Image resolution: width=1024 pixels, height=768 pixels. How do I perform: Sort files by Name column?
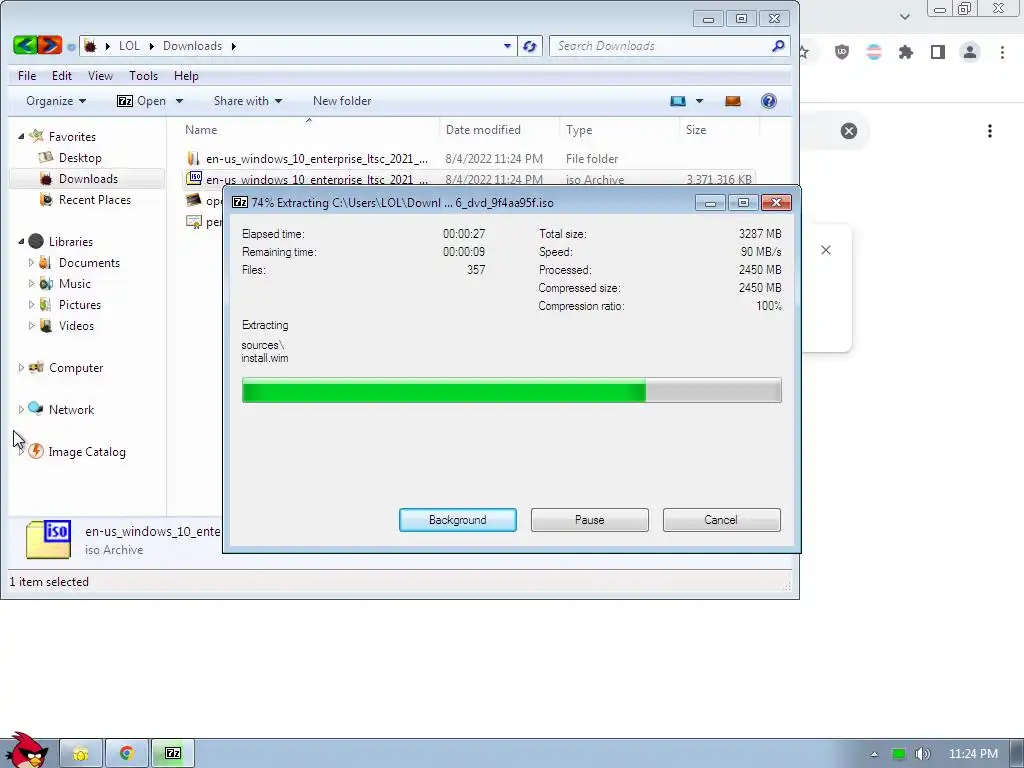(x=308, y=129)
